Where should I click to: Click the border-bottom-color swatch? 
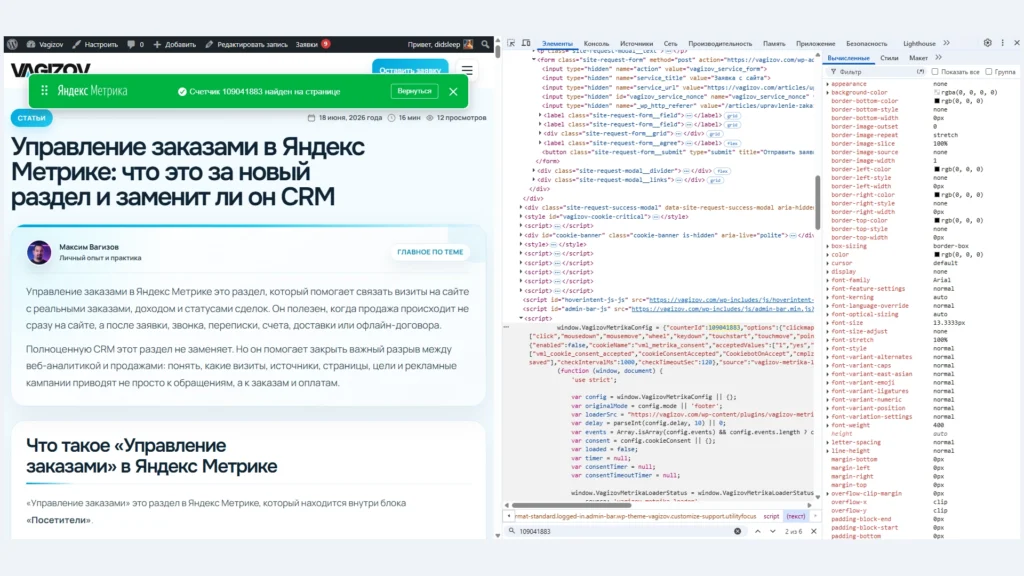tap(937, 101)
